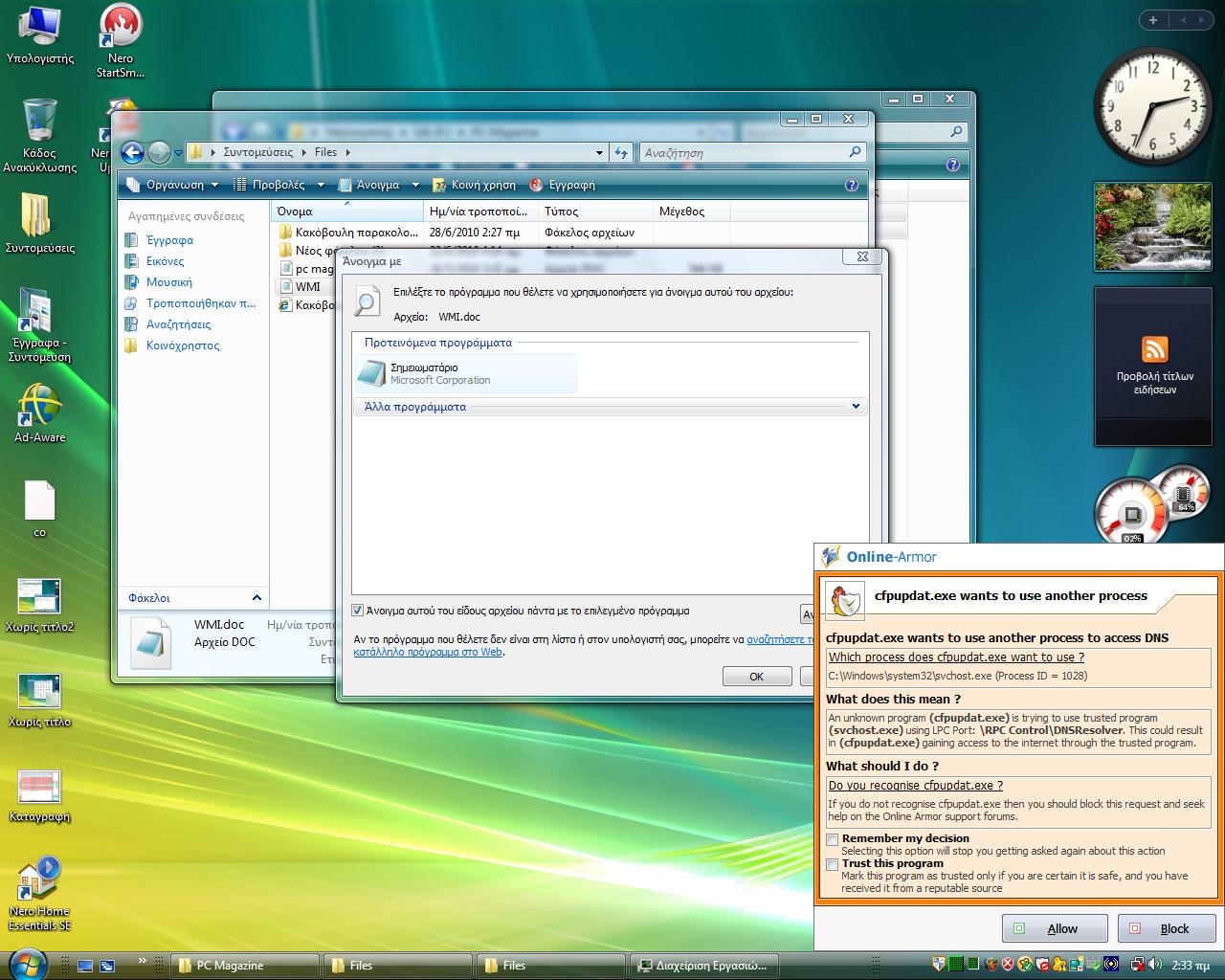1225x980 pixels.
Task: Open the Οργάνωση toolbar menu
Action: [x=173, y=185]
